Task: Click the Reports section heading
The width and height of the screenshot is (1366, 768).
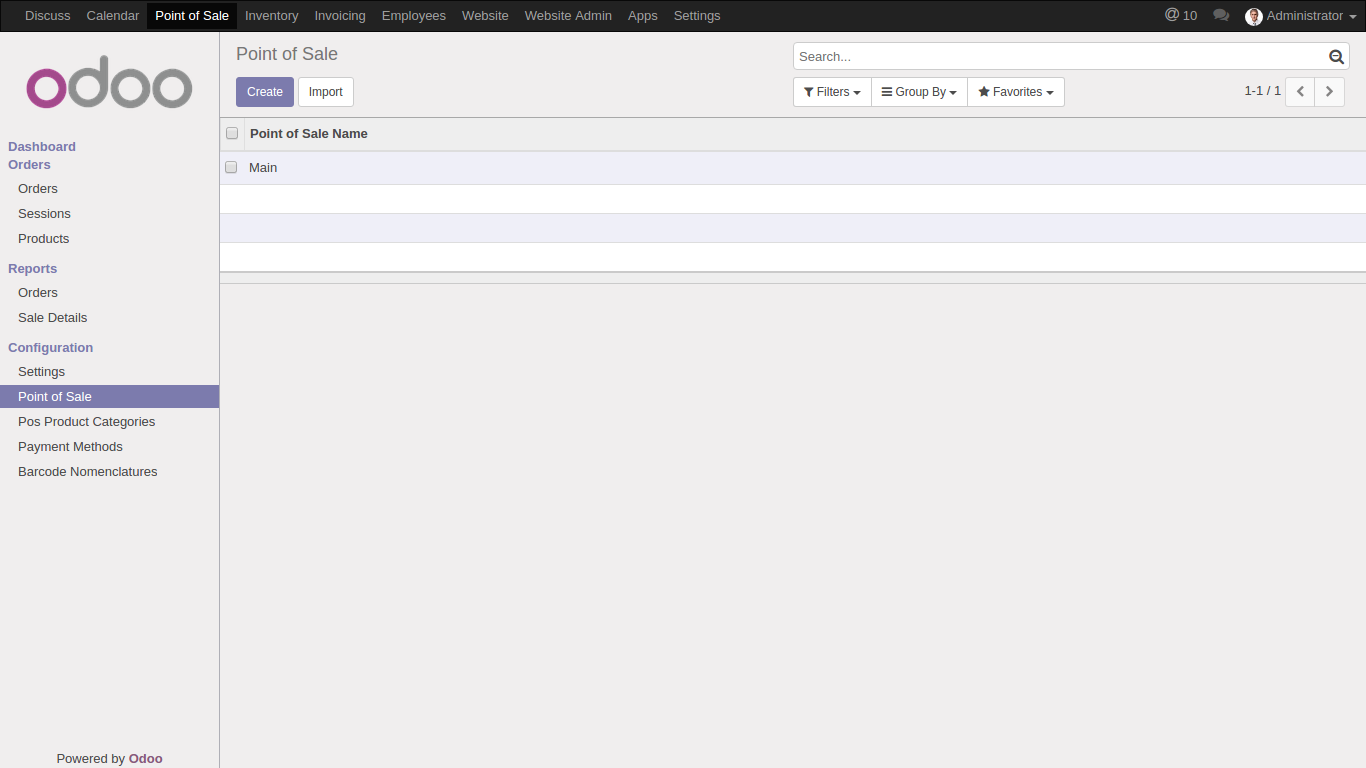Action: coord(33,269)
